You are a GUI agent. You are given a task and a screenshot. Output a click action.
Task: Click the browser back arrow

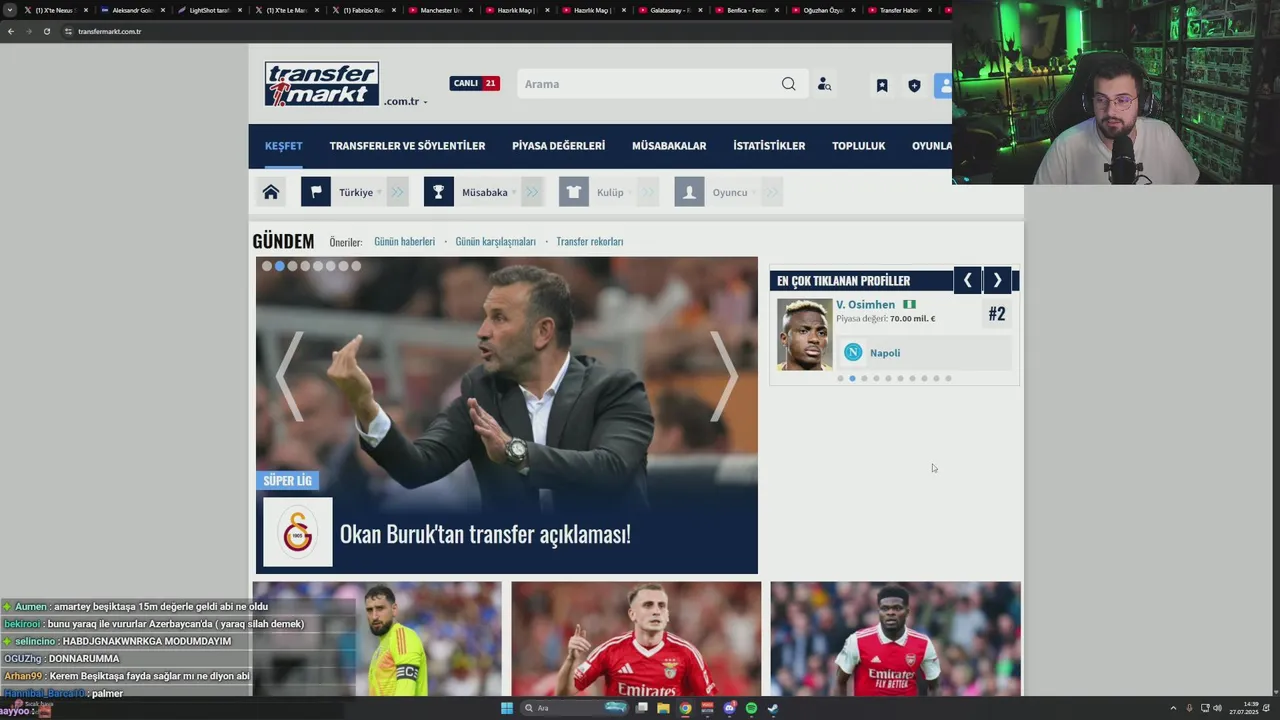point(10,31)
